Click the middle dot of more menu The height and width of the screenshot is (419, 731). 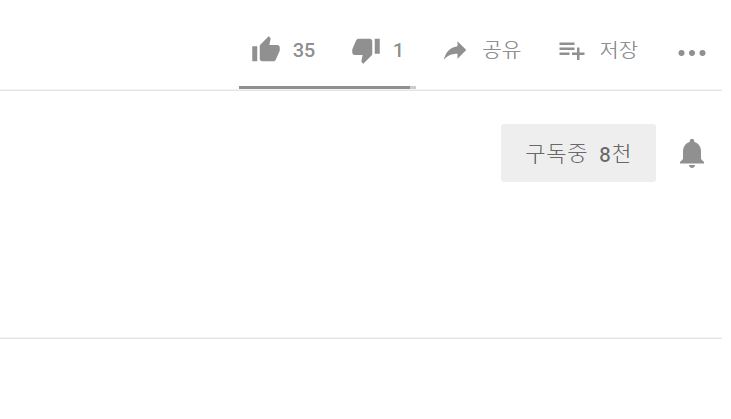point(692,53)
